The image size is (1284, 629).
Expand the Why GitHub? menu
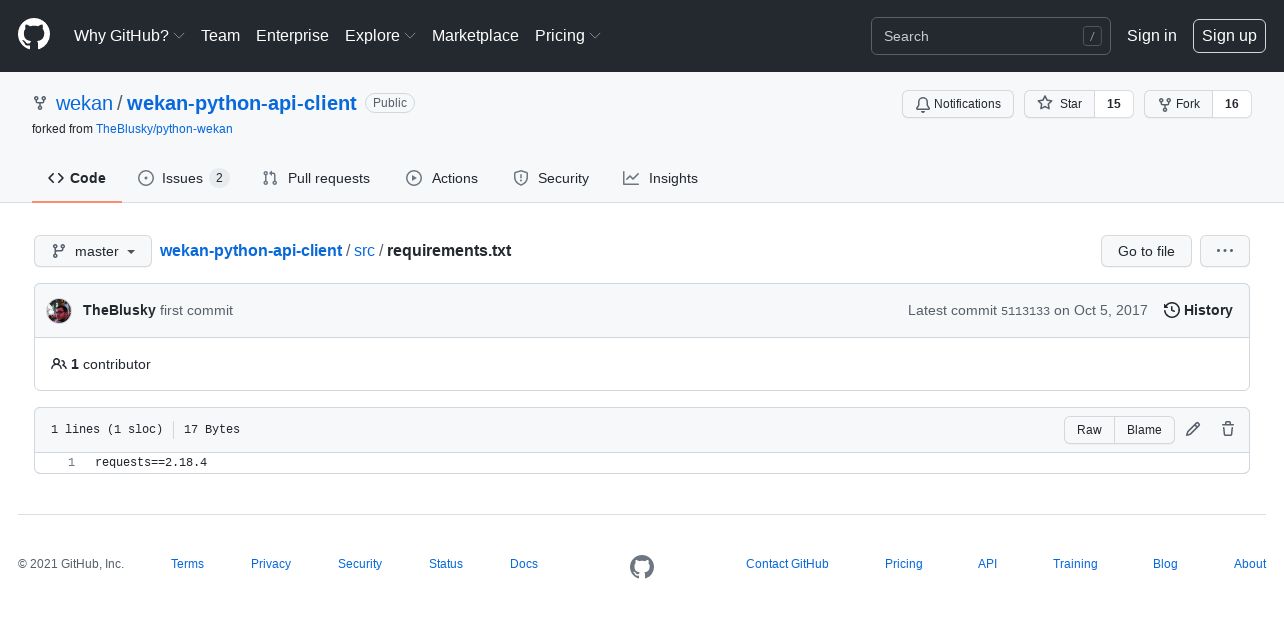(x=129, y=36)
